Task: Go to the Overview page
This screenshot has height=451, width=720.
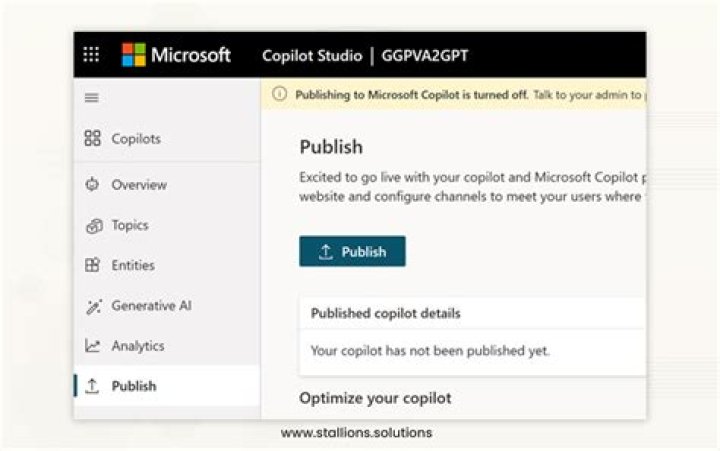Action: (139, 185)
